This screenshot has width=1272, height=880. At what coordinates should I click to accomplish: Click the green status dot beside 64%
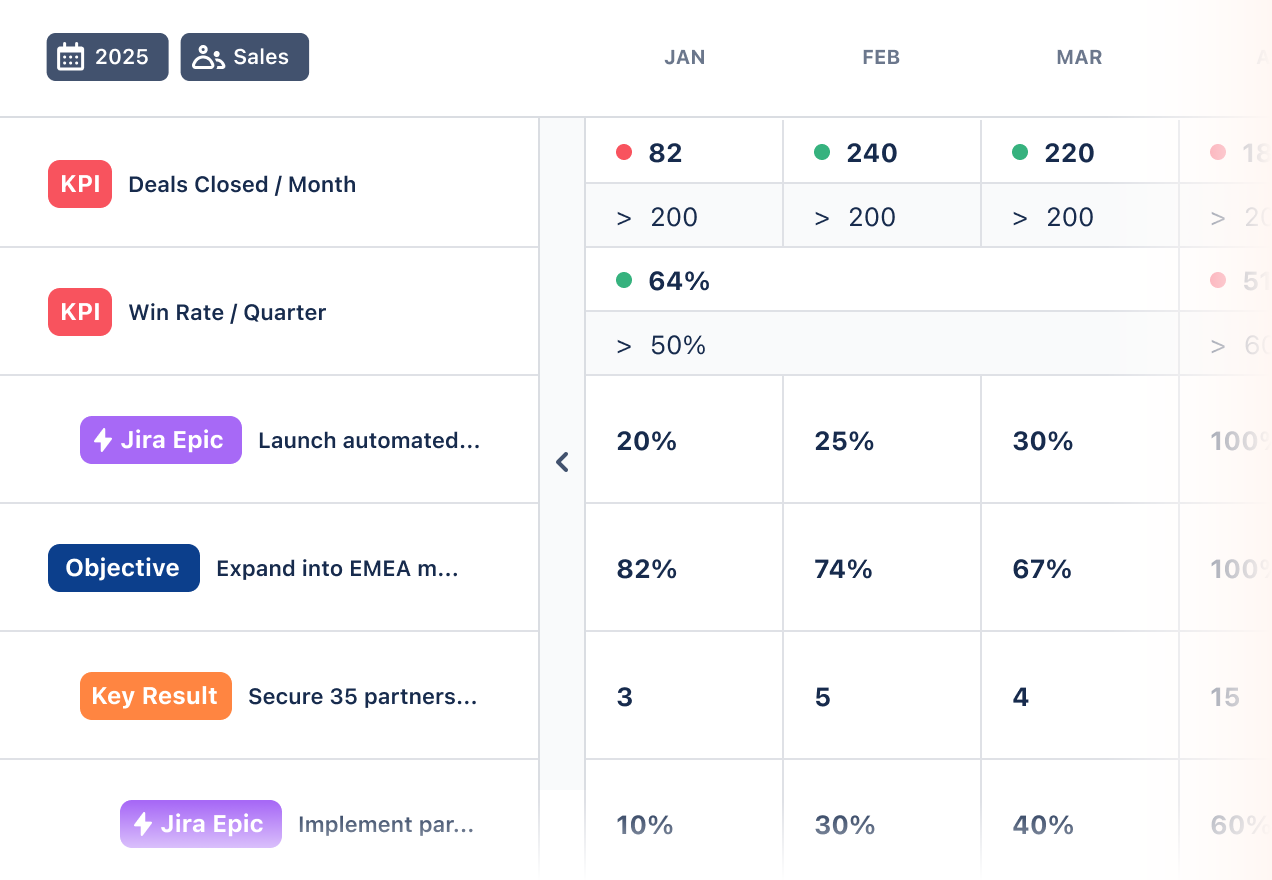(x=624, y=280)
